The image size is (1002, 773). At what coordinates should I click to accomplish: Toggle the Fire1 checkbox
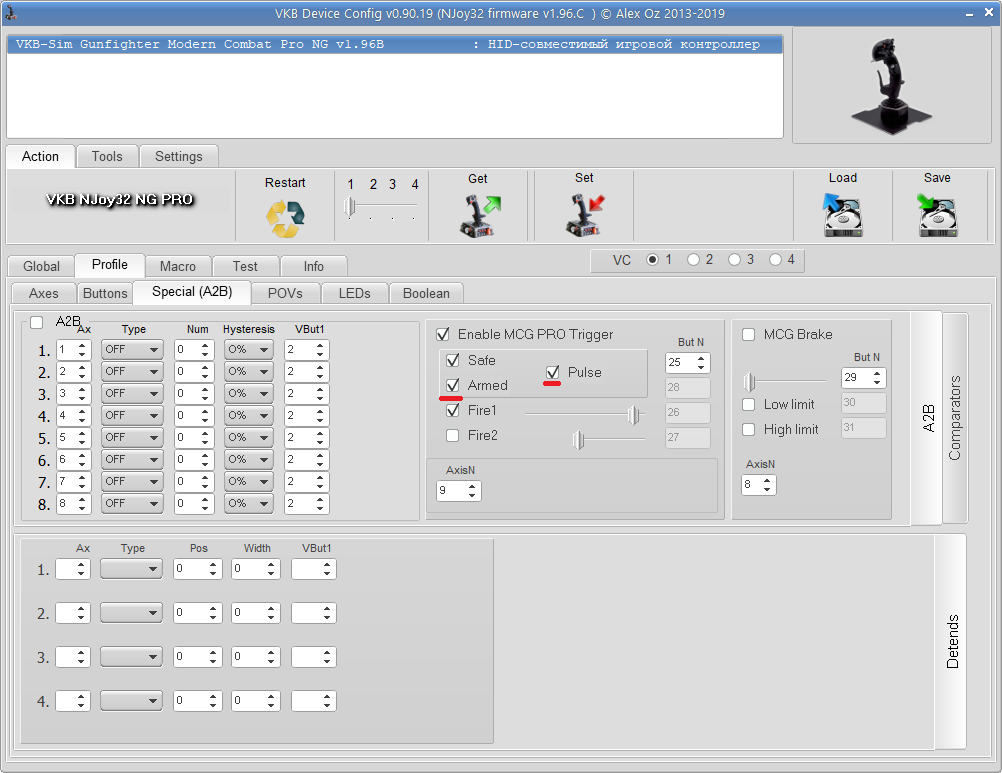tap(452, 410)
